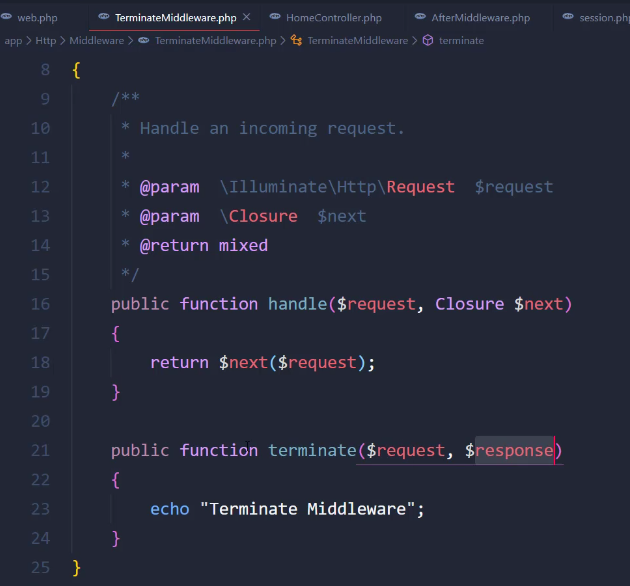
Task: Click line number 16 in the gutter
Action: click(41, 304)
